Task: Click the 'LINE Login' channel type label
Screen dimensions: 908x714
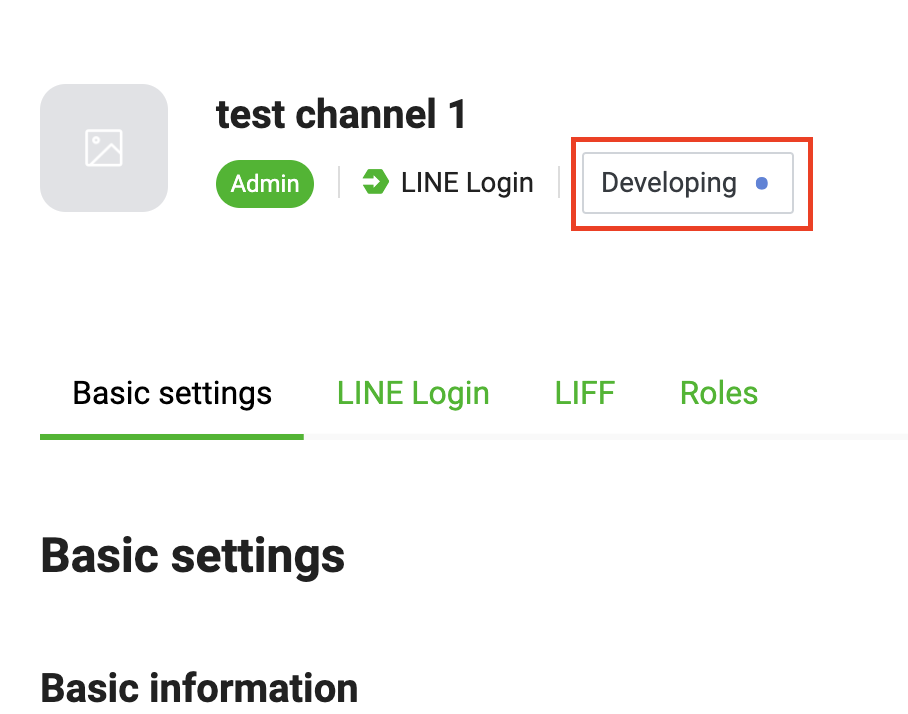Action: click(467, 183)
